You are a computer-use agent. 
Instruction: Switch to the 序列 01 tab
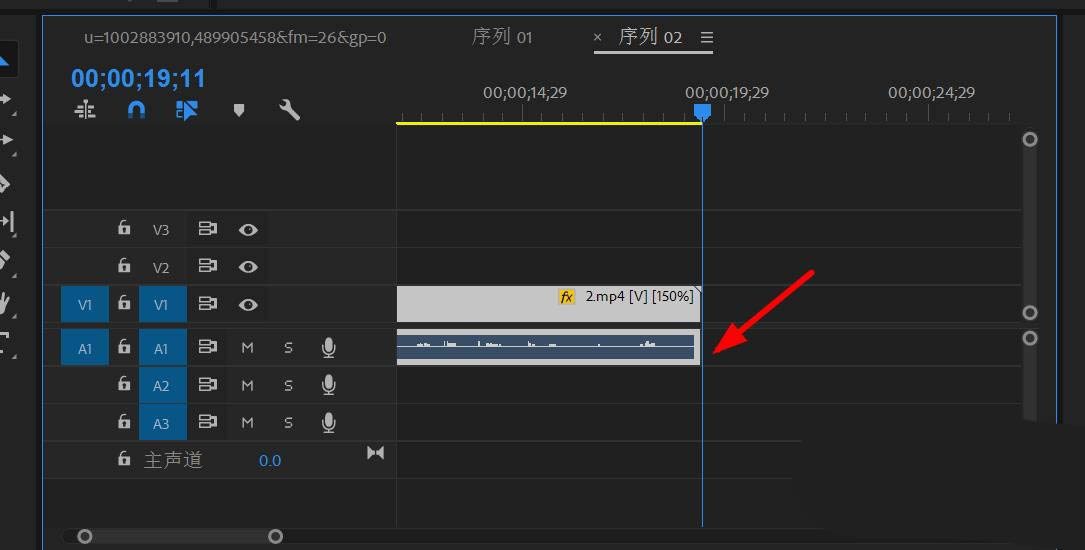pyautogui.click(x=502, y=37)
